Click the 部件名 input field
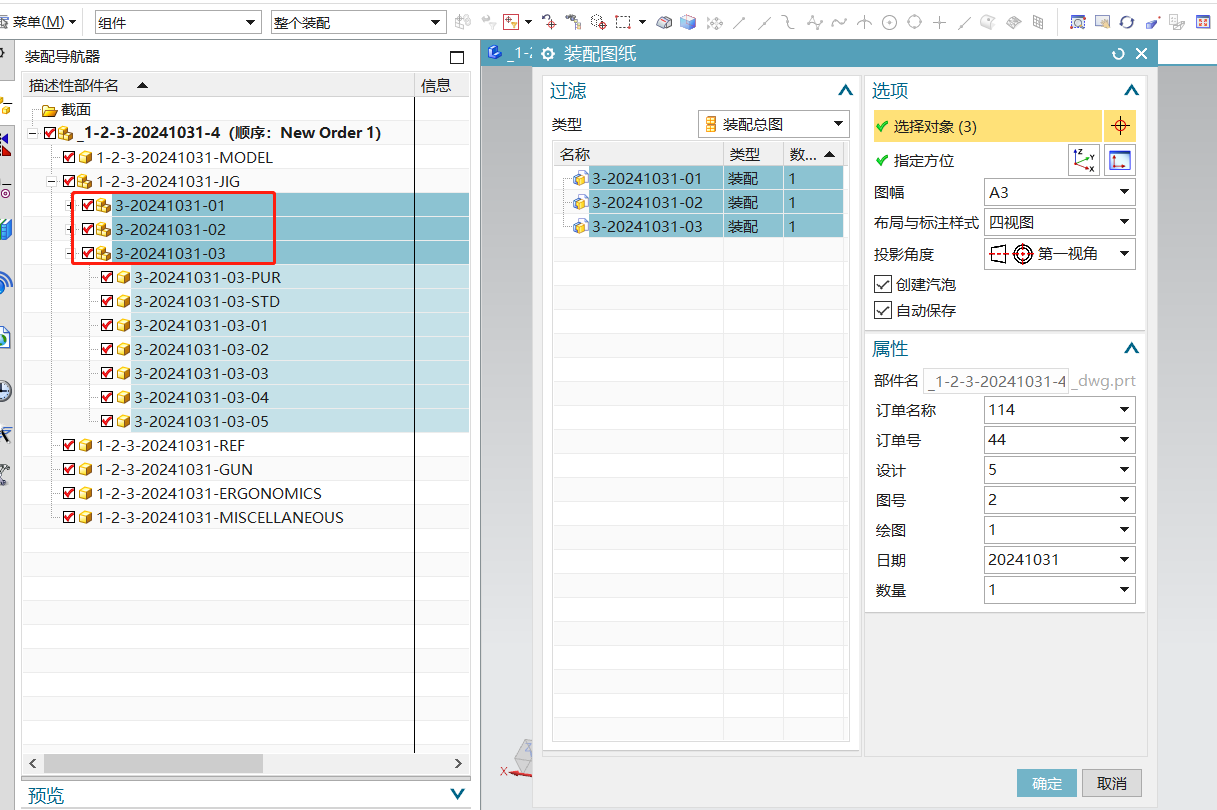This screenshot has height=810, width=1217. (996, 381)
